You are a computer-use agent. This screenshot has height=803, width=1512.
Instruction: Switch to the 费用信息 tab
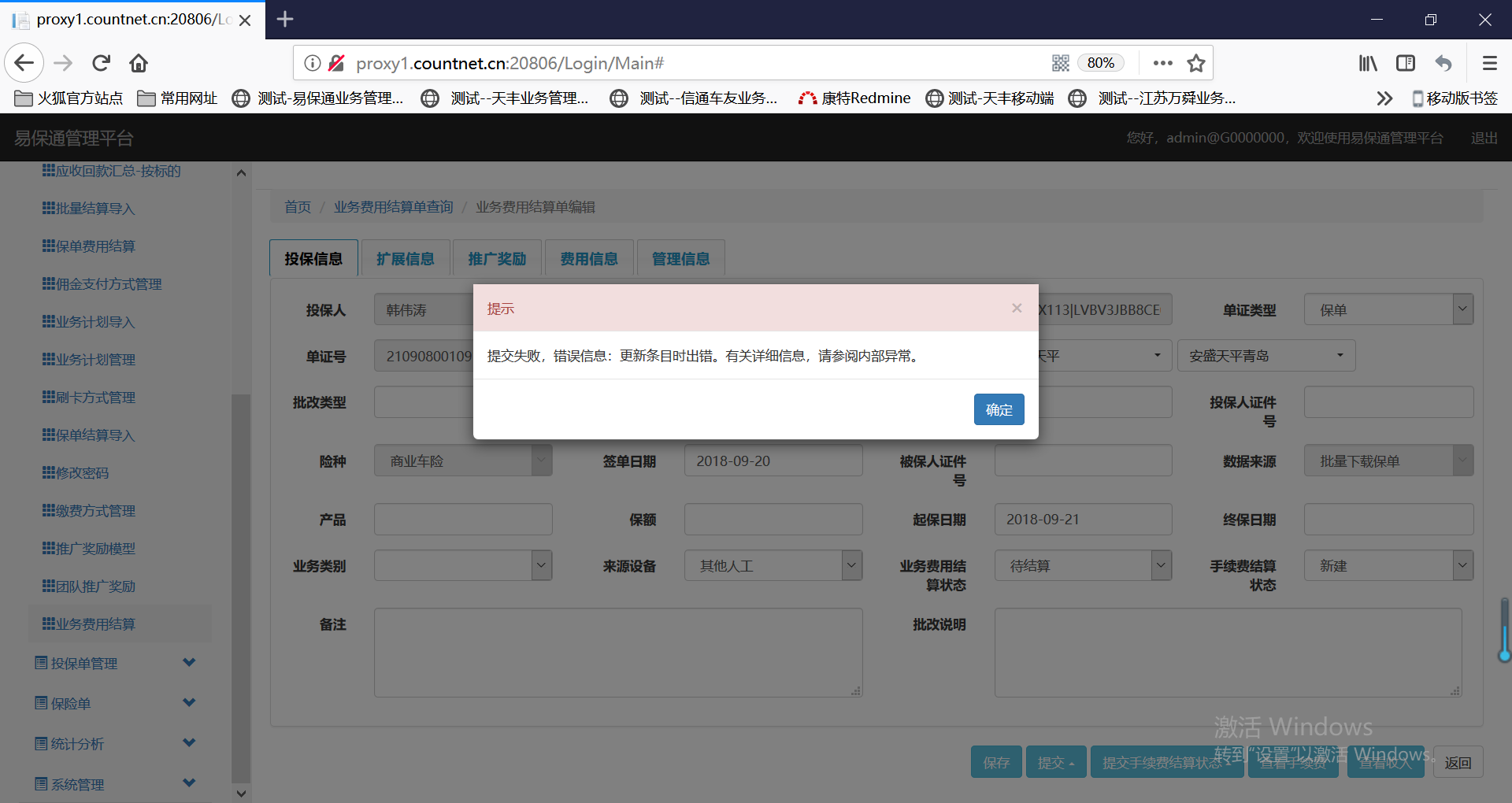(588, 258)
